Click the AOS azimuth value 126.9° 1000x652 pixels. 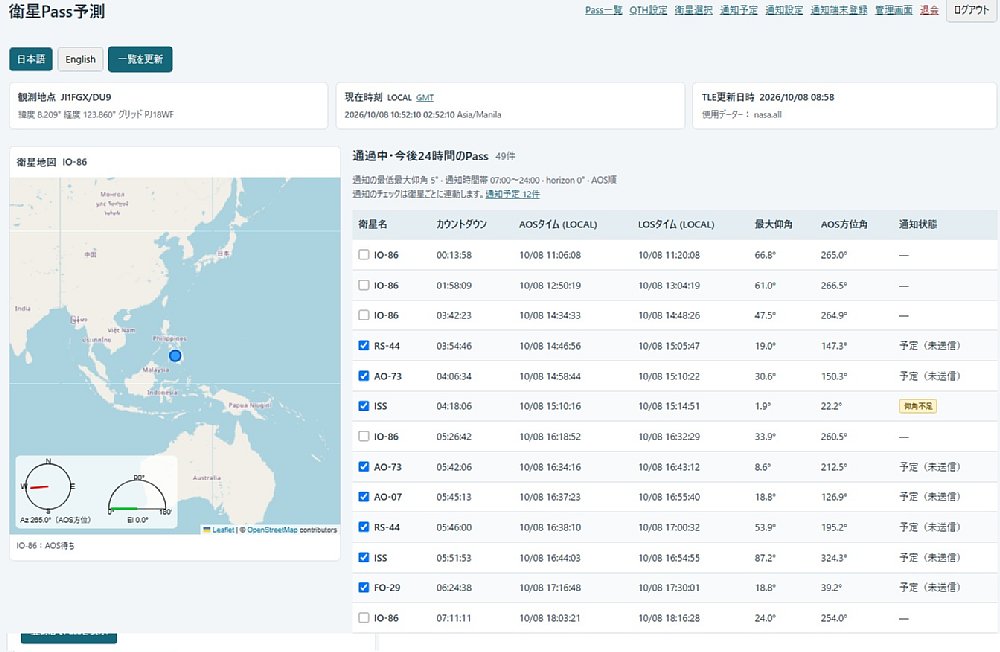[x=834, y=497]
